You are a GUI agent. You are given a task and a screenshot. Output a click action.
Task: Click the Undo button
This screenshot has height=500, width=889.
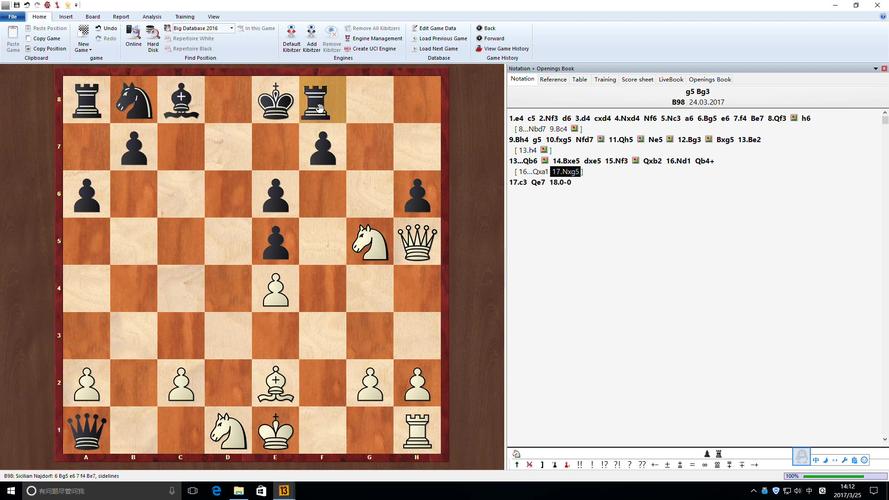tap(106, 28)
